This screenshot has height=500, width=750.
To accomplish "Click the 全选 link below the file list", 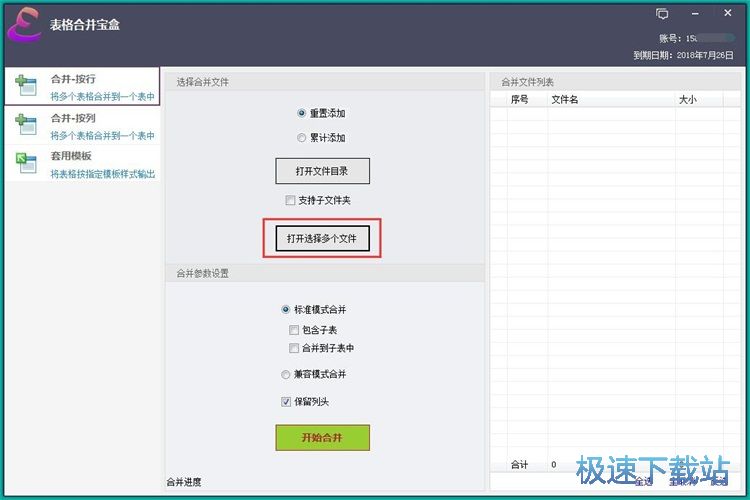I will pyautogui.click(x=644, y=481).
